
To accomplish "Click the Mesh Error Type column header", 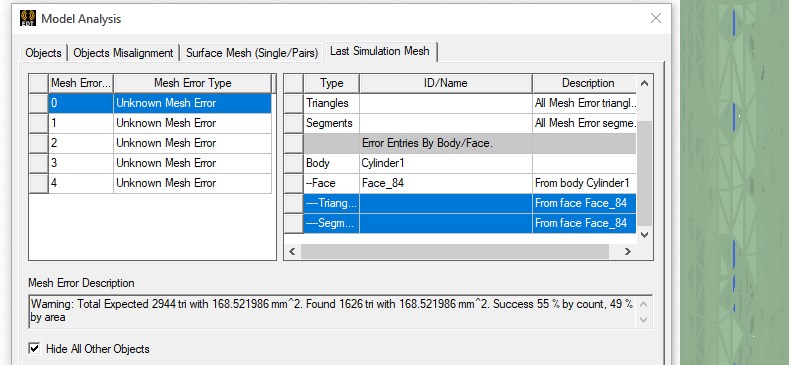I will [192, 83].
